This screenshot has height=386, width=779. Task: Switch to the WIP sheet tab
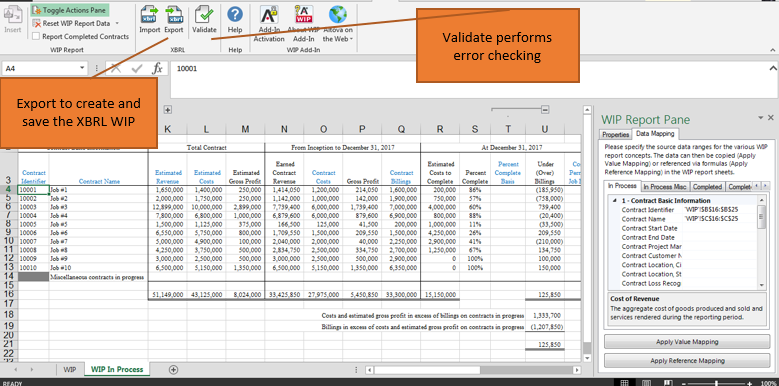[x=70, y=369]
